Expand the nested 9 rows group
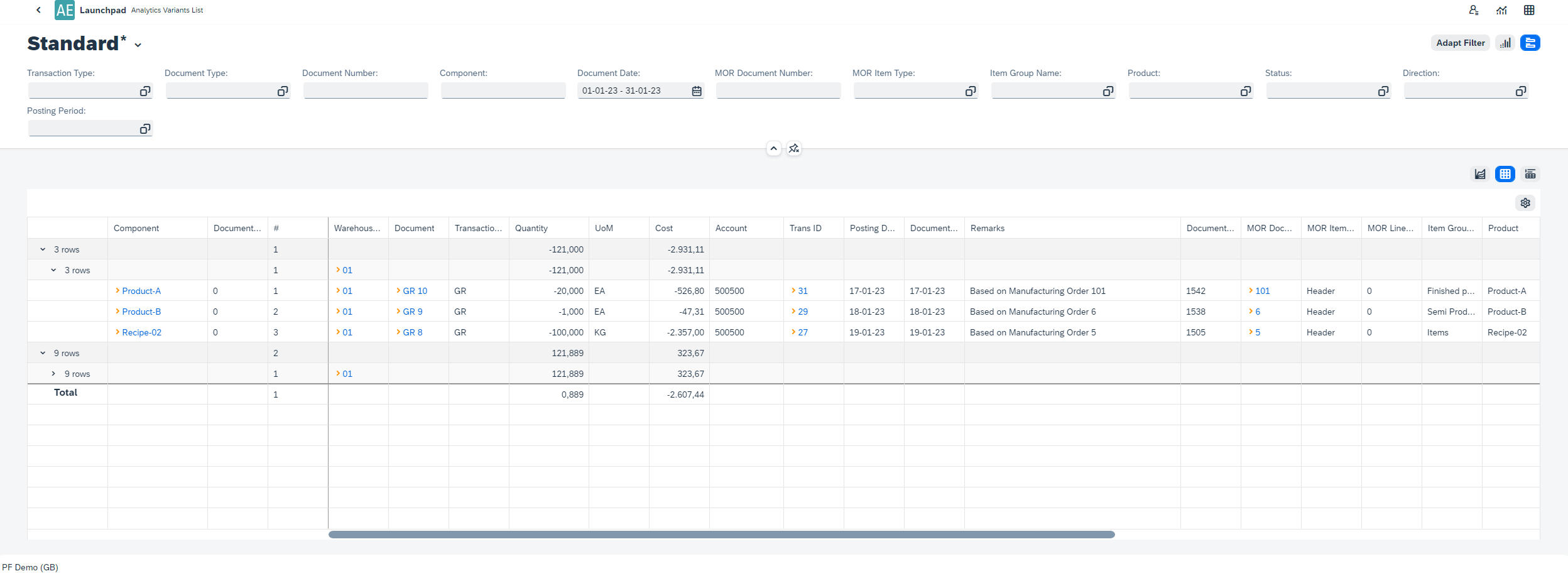This screenshot has height=576, width=1568. 53,374
